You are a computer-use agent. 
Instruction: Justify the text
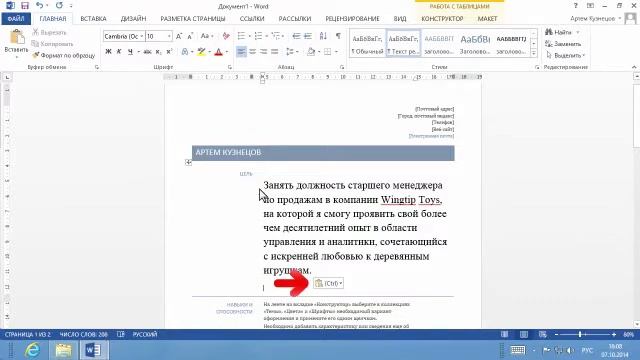click(x=275, y=52)
